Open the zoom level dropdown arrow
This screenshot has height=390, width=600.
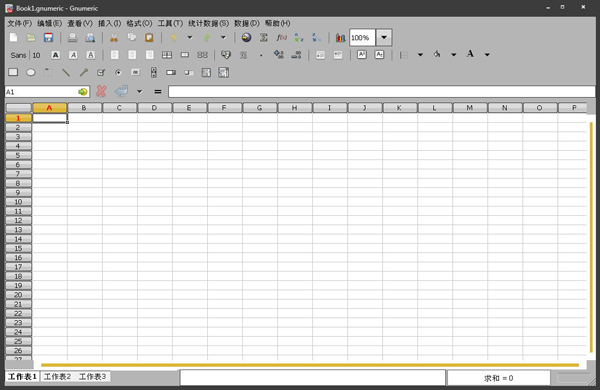click(x=384, y=38)
